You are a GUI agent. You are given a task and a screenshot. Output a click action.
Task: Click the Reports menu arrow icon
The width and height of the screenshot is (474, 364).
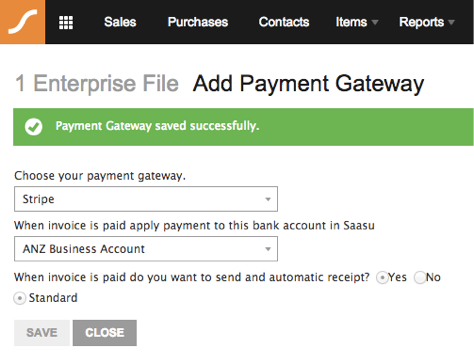(451, 23)
